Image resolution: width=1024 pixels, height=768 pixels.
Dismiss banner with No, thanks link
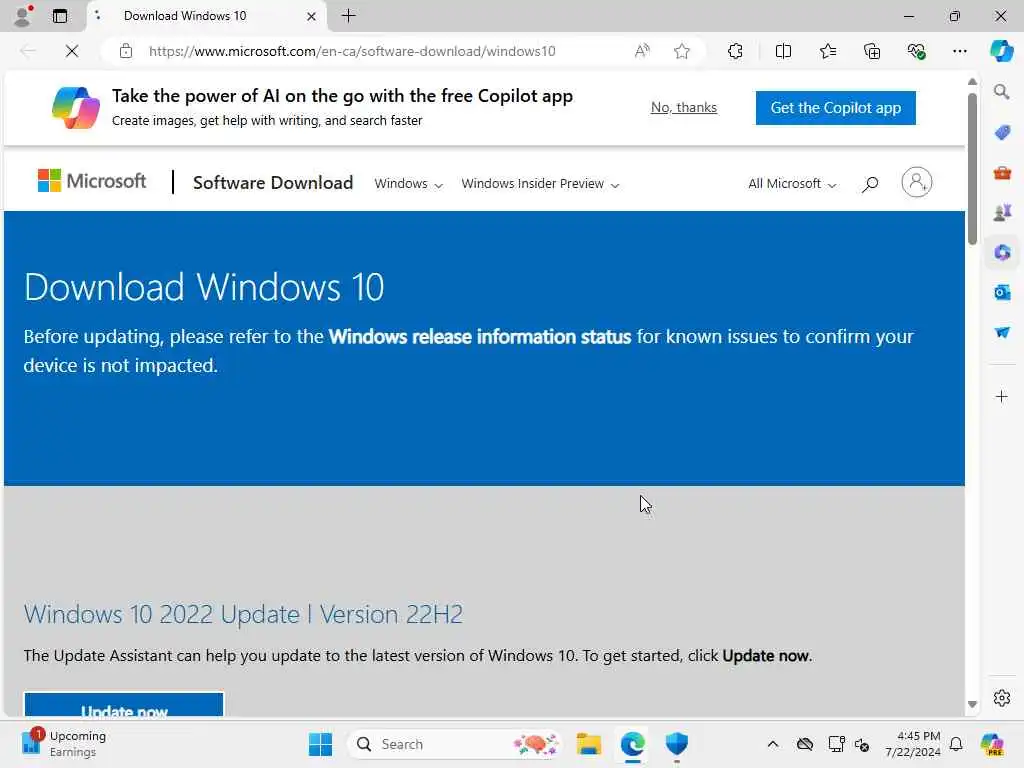(x=684, y=107)
